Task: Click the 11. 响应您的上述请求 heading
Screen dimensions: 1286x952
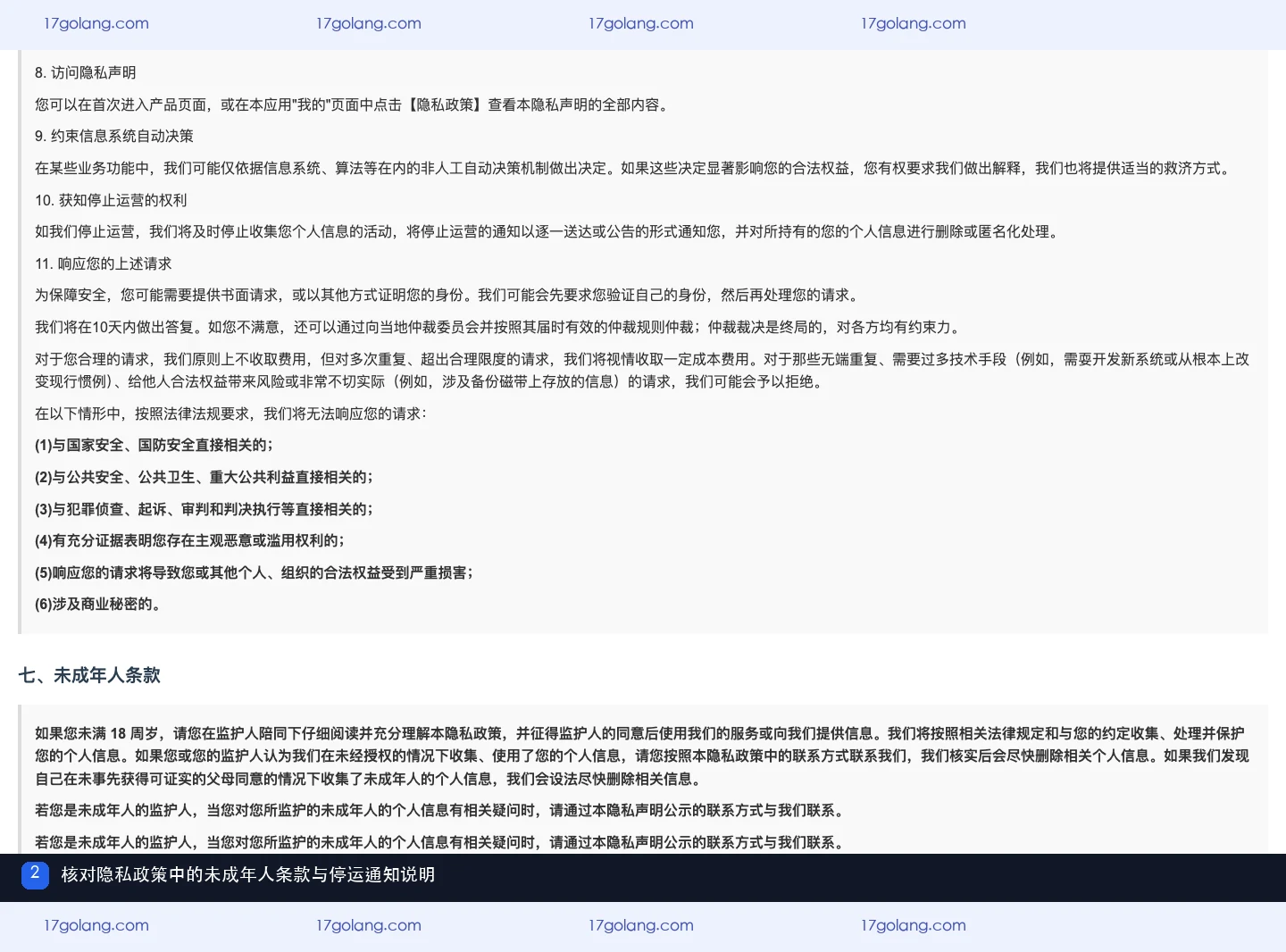Action: (104, 263)
